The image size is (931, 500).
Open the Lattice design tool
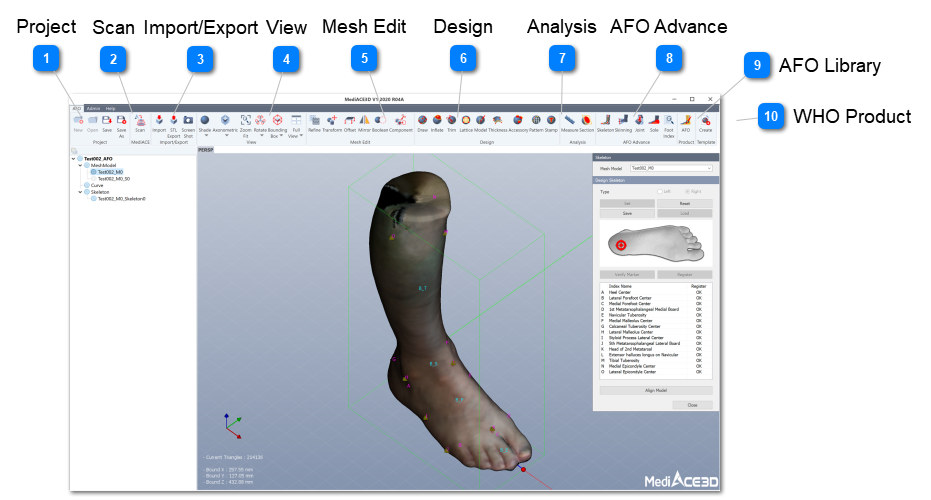pos(466,123)
